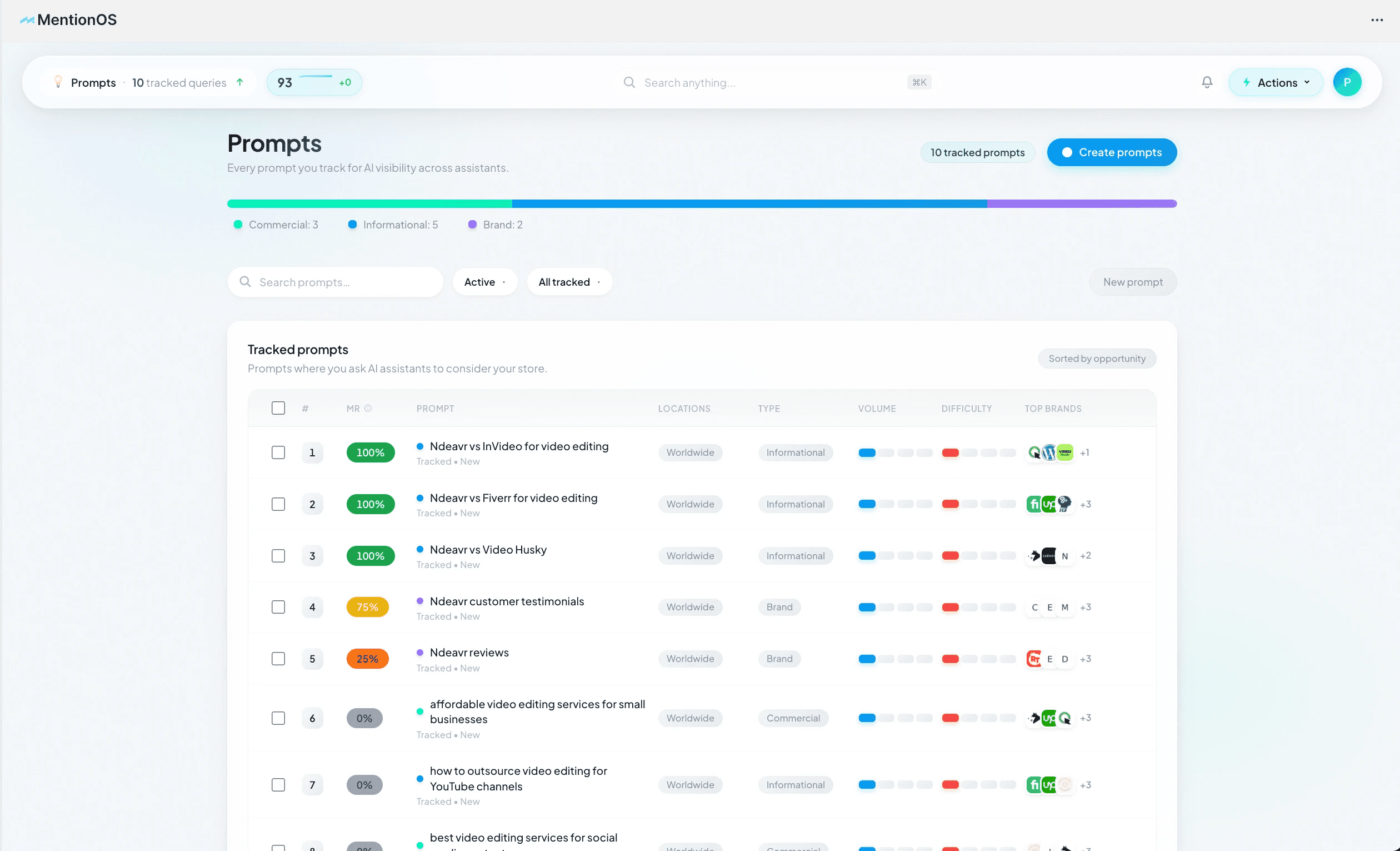Check the box for Ndeavr vs InVideo row
The image size is (1400, 851).
(278, 452)
